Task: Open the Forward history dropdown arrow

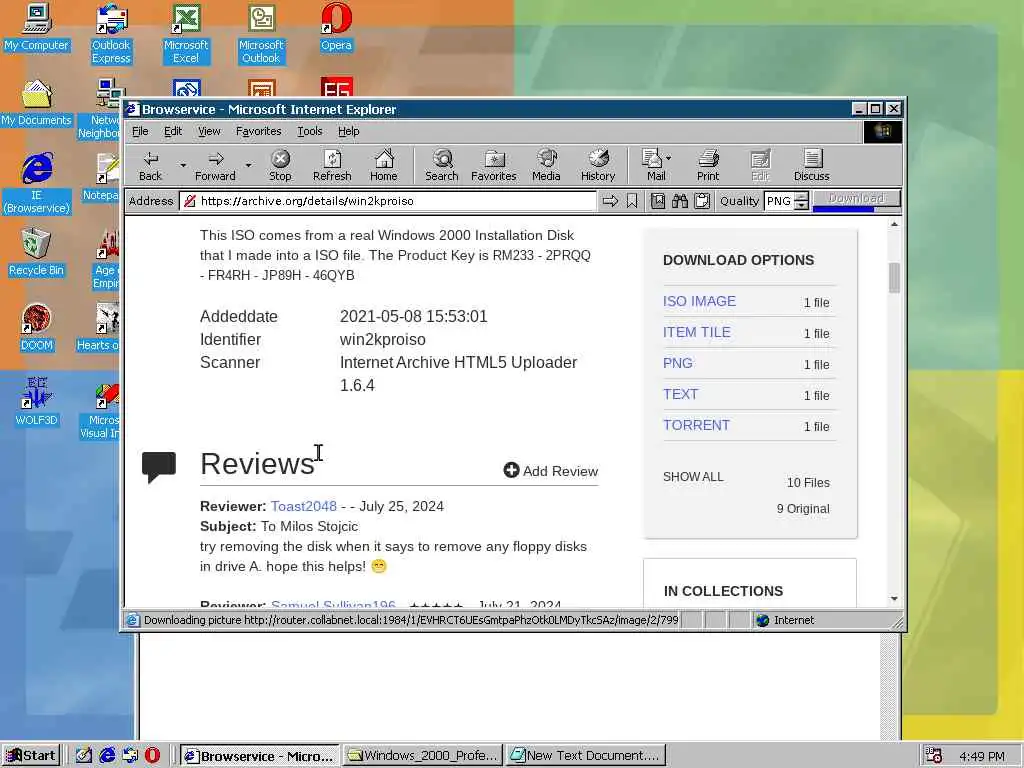Action: 248,166
